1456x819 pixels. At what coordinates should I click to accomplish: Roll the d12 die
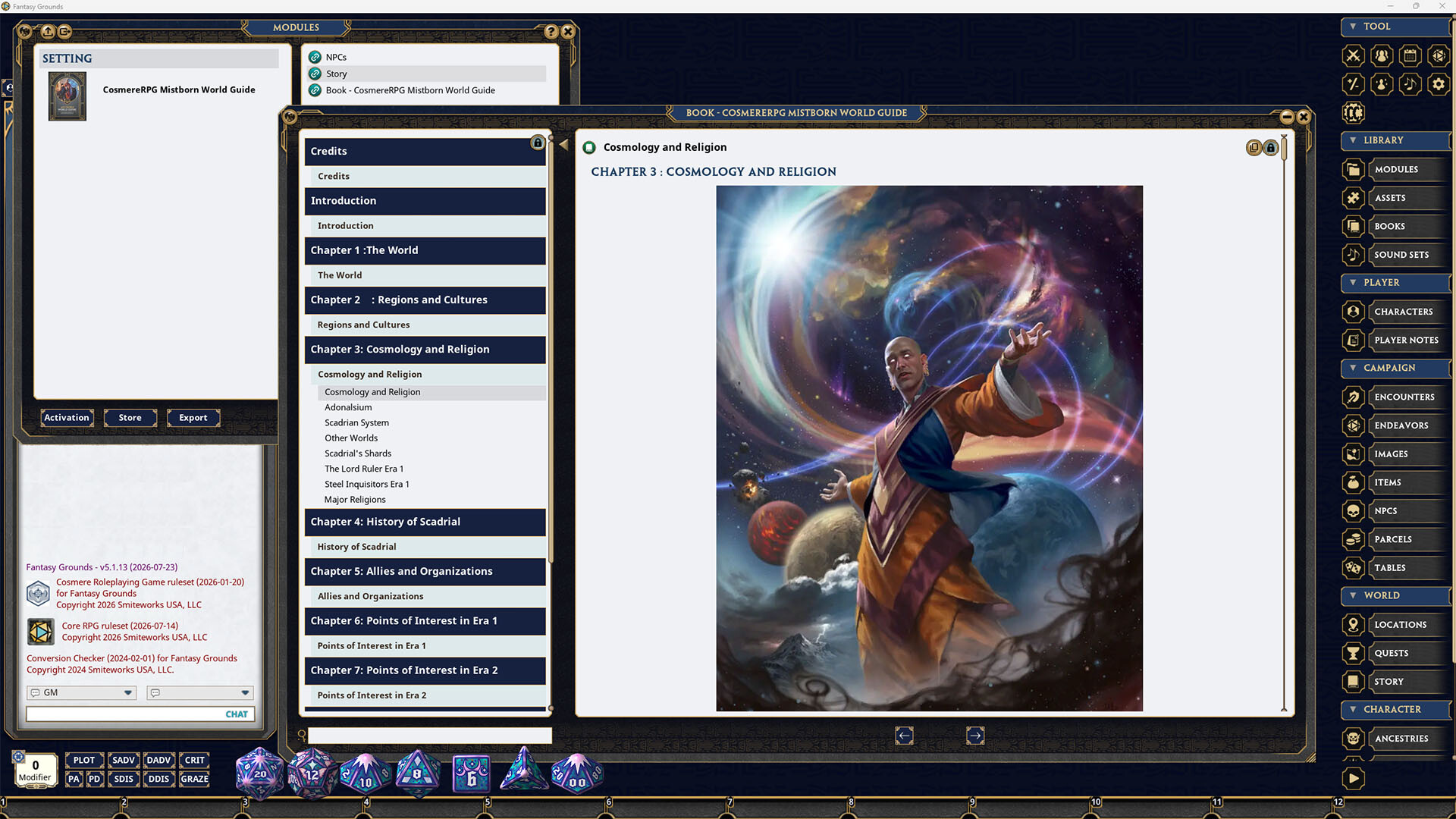pyautogui.click(x=312, y=773)
